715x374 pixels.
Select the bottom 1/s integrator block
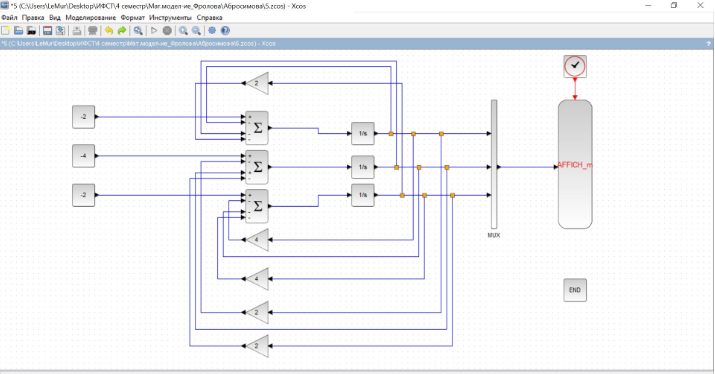[363, 195]
